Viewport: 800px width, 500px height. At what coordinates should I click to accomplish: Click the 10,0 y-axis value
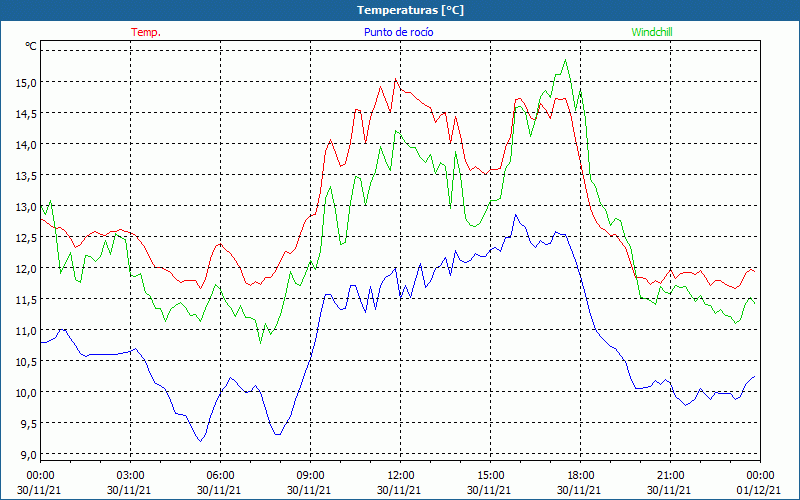27,392
